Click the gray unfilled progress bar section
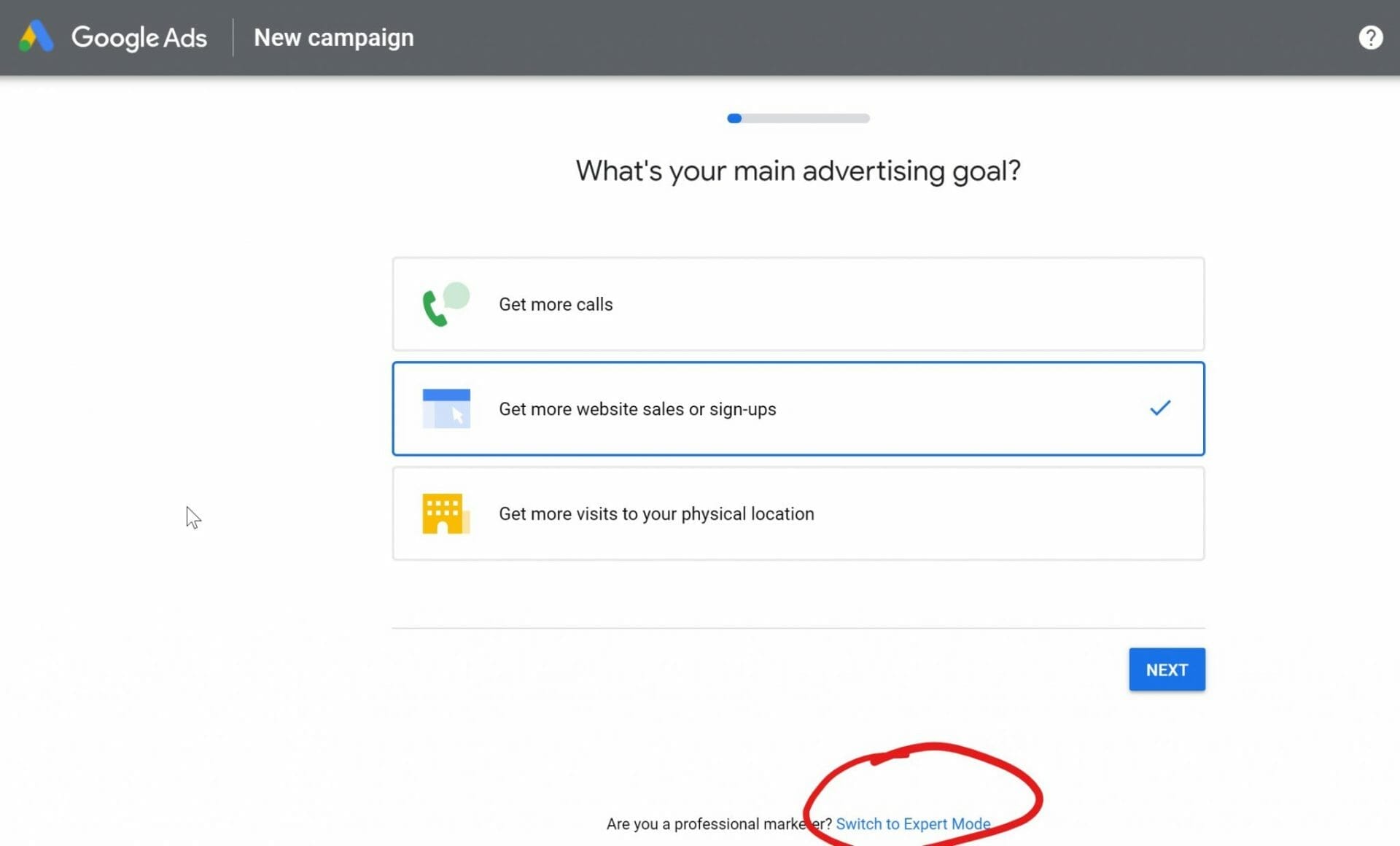This screenshot has width=1400, height=846. [x=806, y=118]
